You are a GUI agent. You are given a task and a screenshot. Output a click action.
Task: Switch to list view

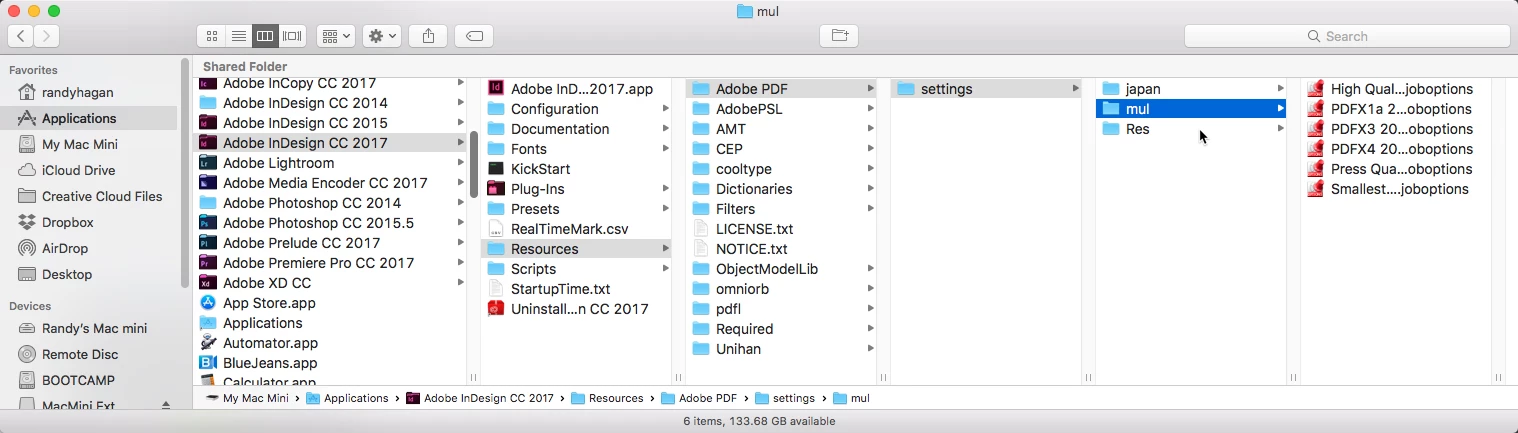[x=238, y=36]
